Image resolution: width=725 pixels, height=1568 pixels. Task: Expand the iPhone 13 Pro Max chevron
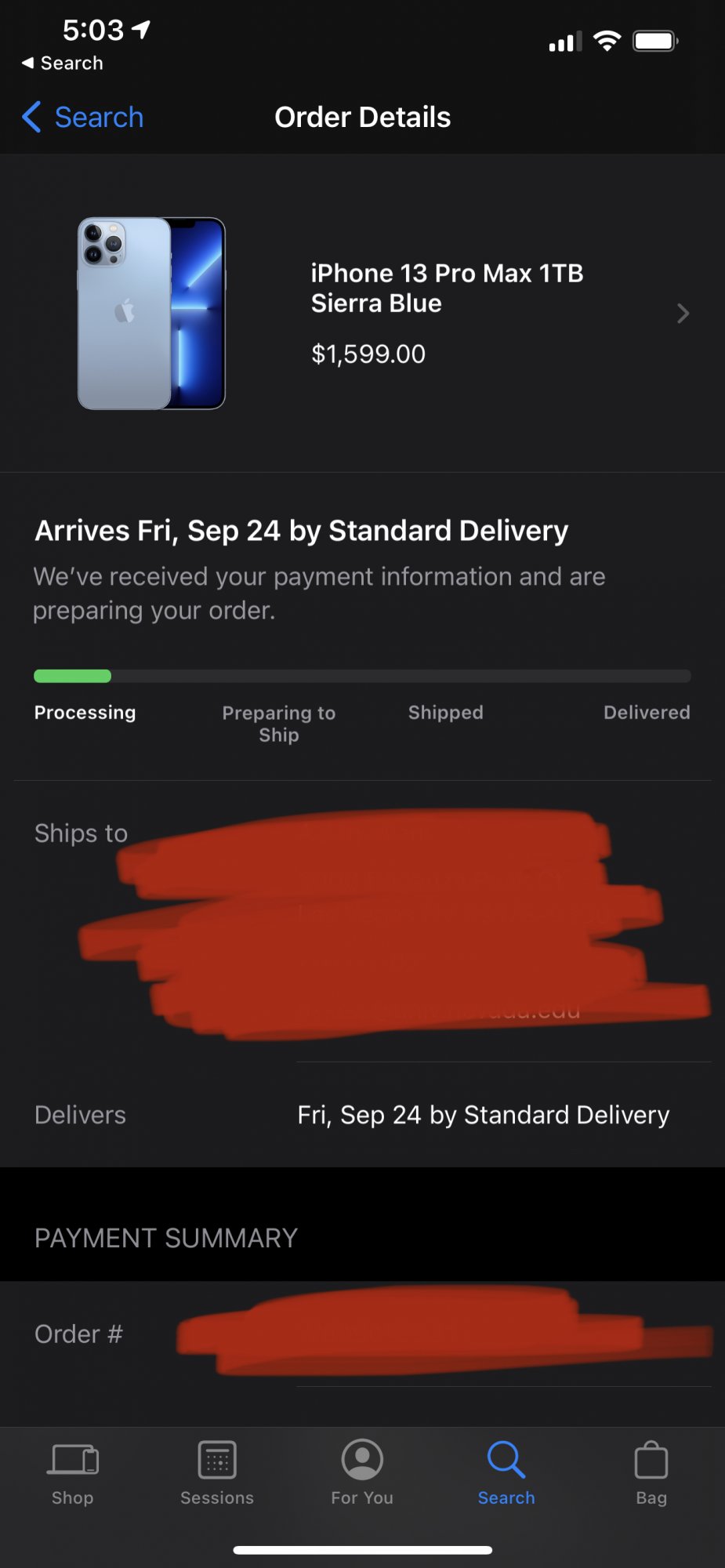pos(683,314)
